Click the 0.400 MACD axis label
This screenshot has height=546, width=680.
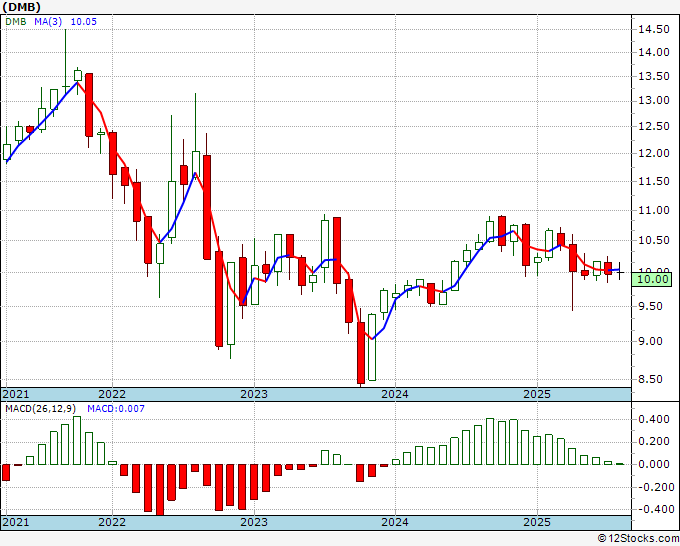tap(654, 419)
